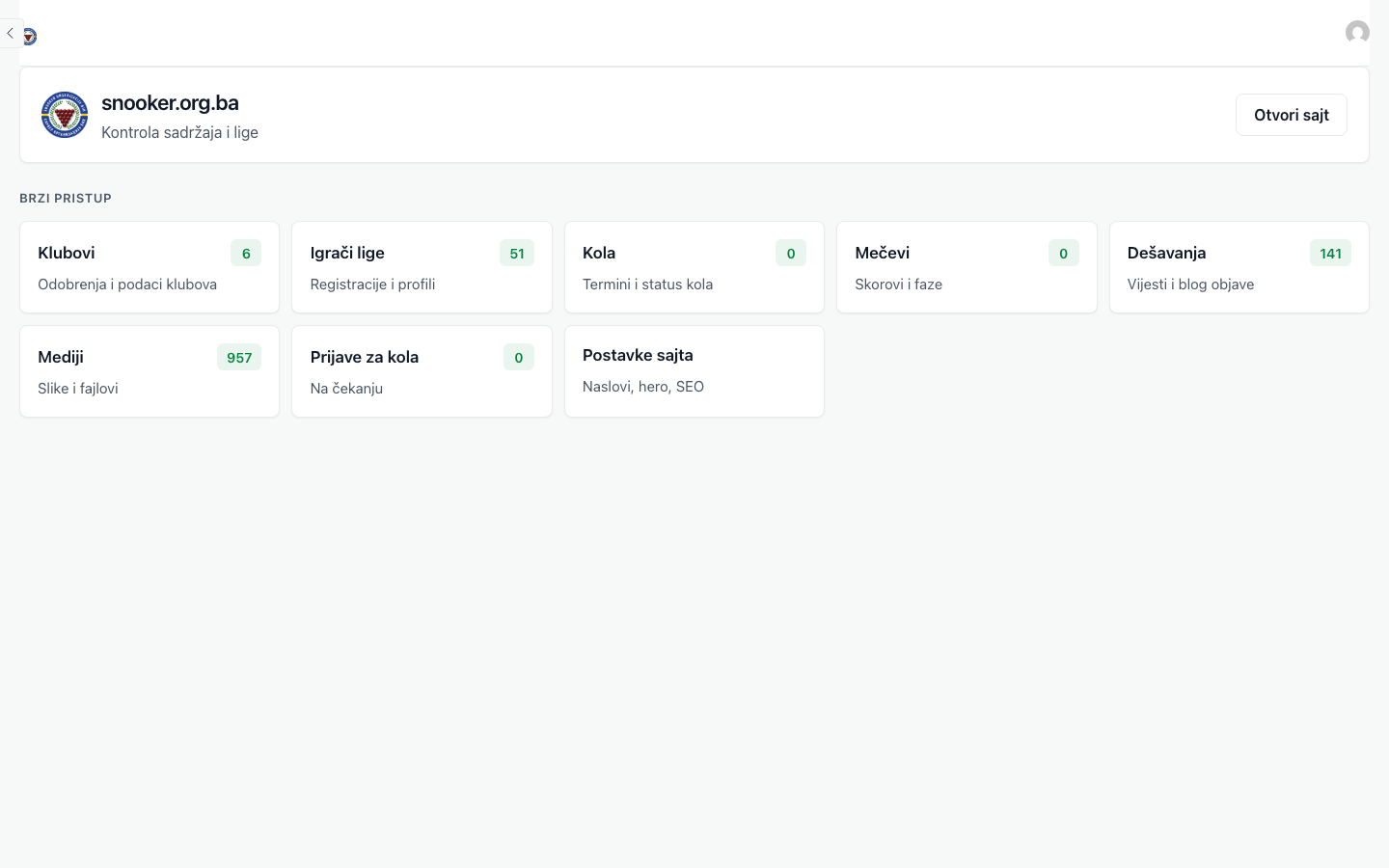The height and width of the screenshot is (868, 1389).
Task: Click the Dešavanja count badge 141
Action: (x=1330, y=254)
